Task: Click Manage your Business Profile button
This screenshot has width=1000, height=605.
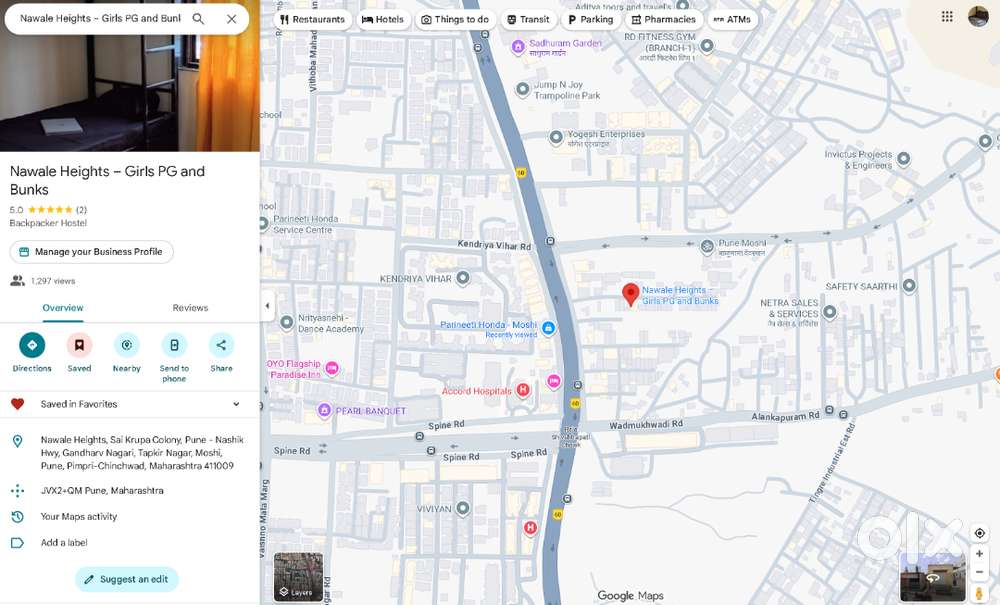Action: (x=92, y=252)
